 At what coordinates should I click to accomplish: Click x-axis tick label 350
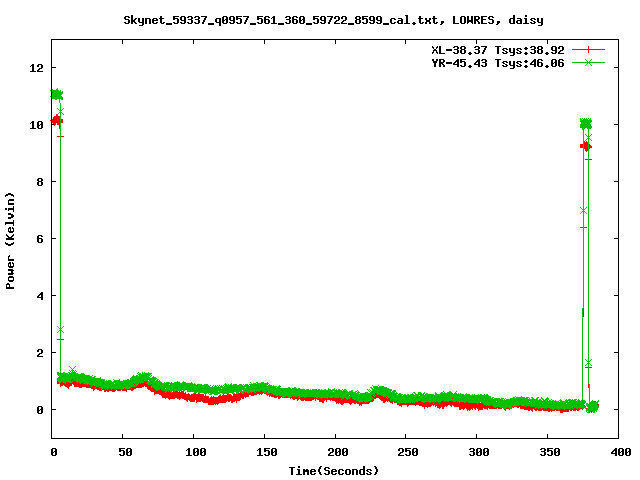pyautogui.click(x=550, y=452)
